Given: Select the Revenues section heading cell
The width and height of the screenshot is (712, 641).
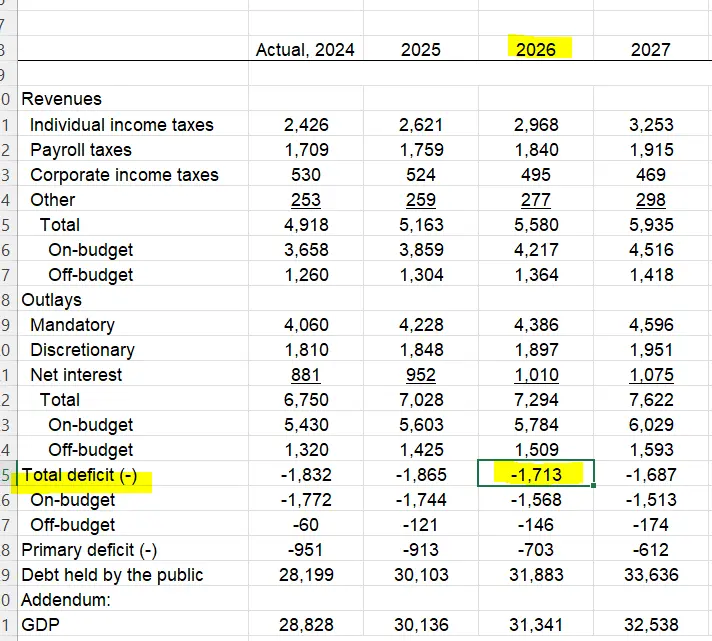Looking at the screenshot, I should point(61,99).
